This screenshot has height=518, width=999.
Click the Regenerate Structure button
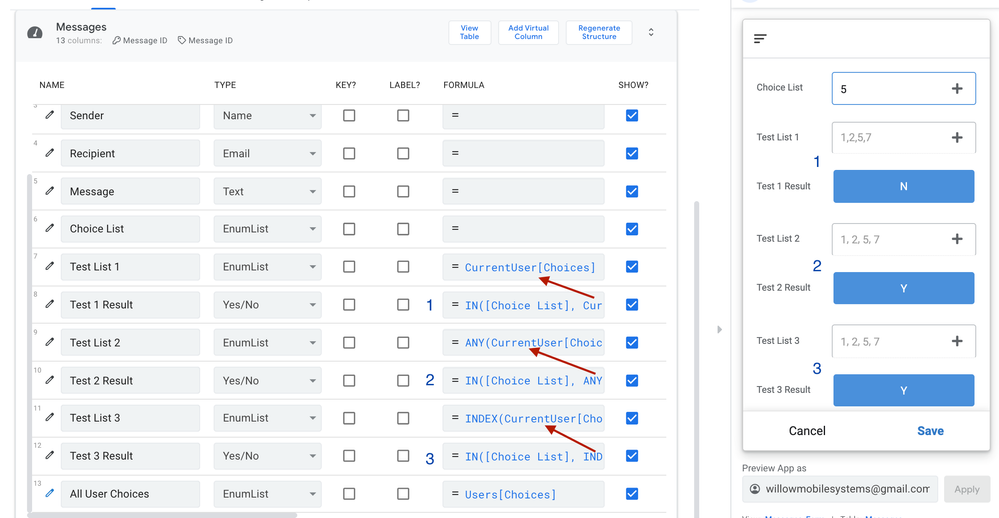coord(599,32)
